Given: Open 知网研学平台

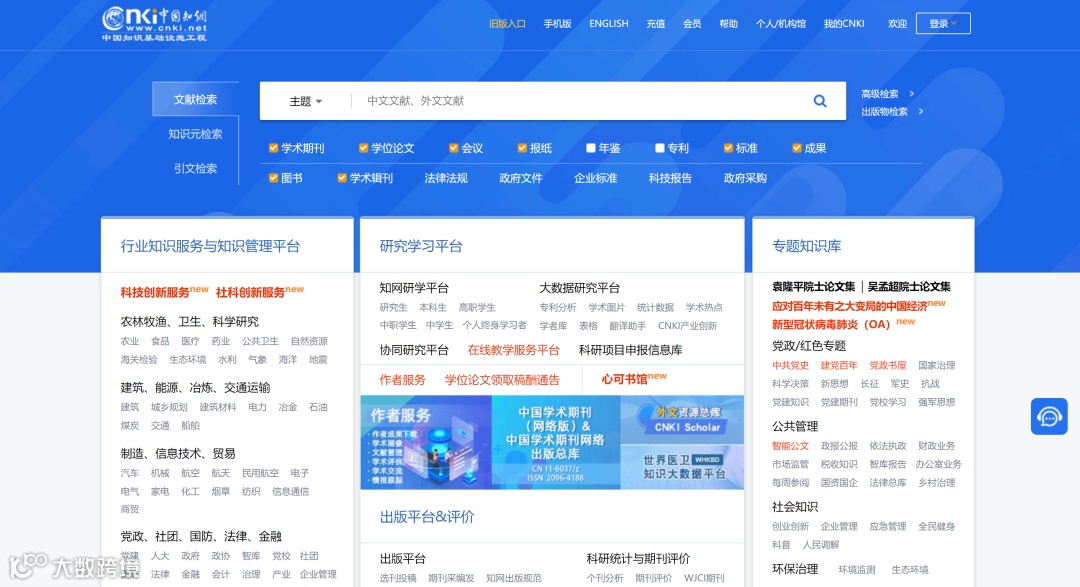Looking at the screenshot, I should pyautogui.click(x=414, y=288).
